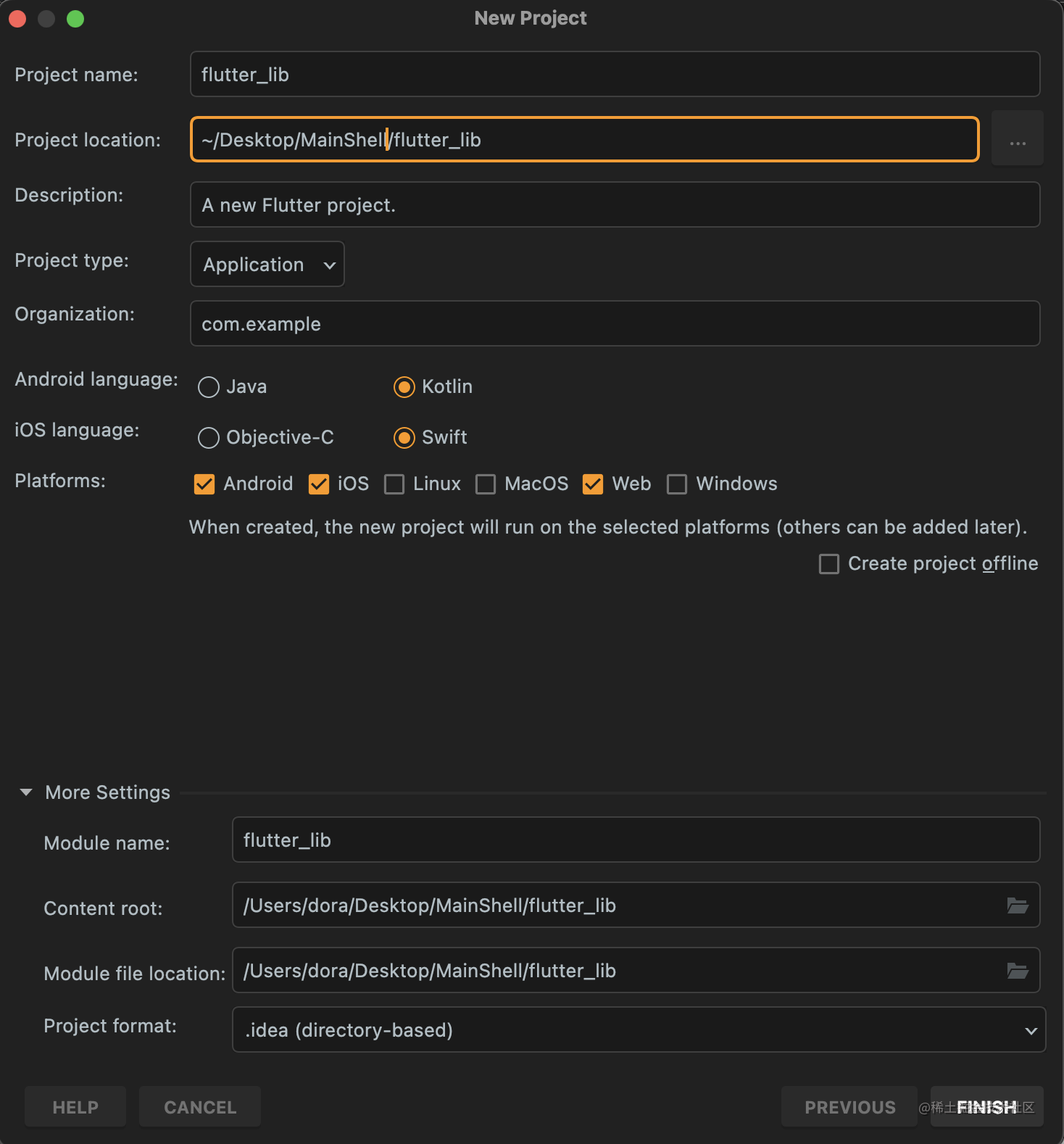Enable the MacOS platform checkbox

pos(486,484)
